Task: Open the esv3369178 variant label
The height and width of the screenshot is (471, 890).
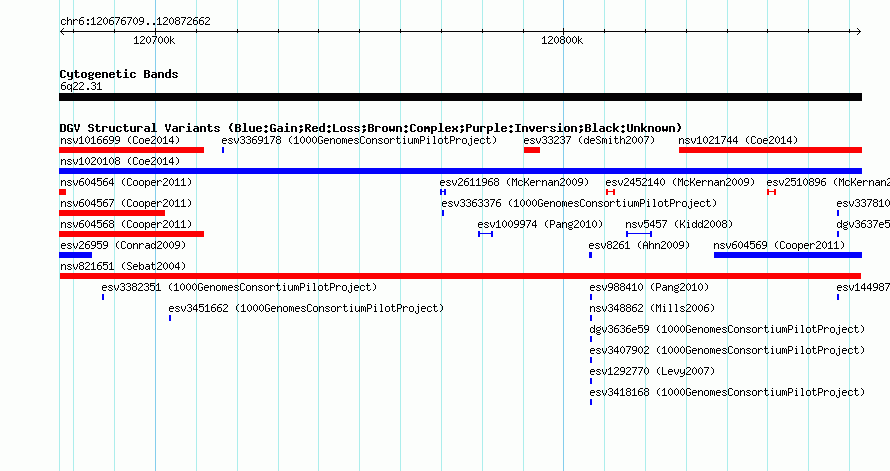Action: coord(359,140)
